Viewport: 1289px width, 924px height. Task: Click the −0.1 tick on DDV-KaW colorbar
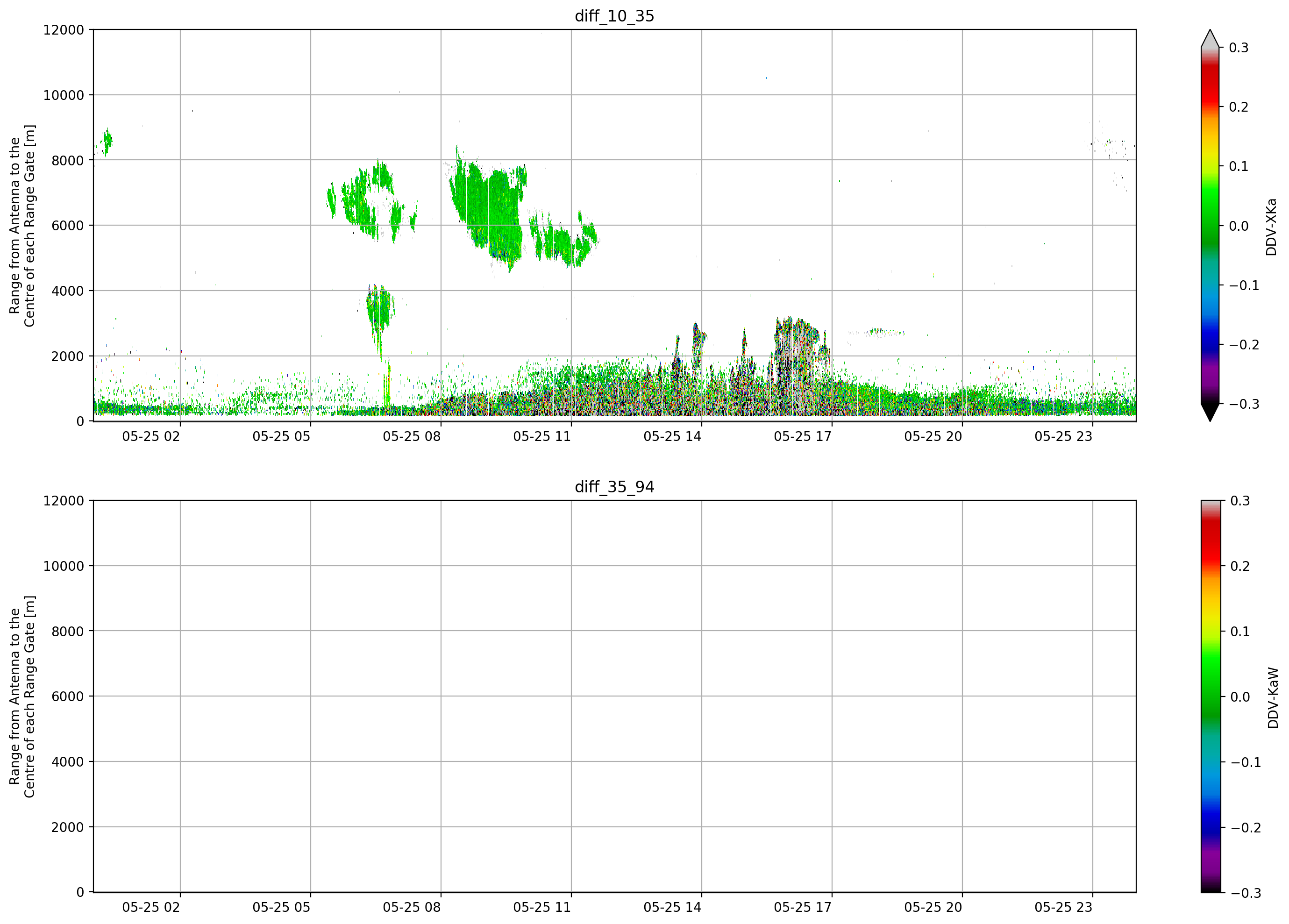(x=1246, y=763)
